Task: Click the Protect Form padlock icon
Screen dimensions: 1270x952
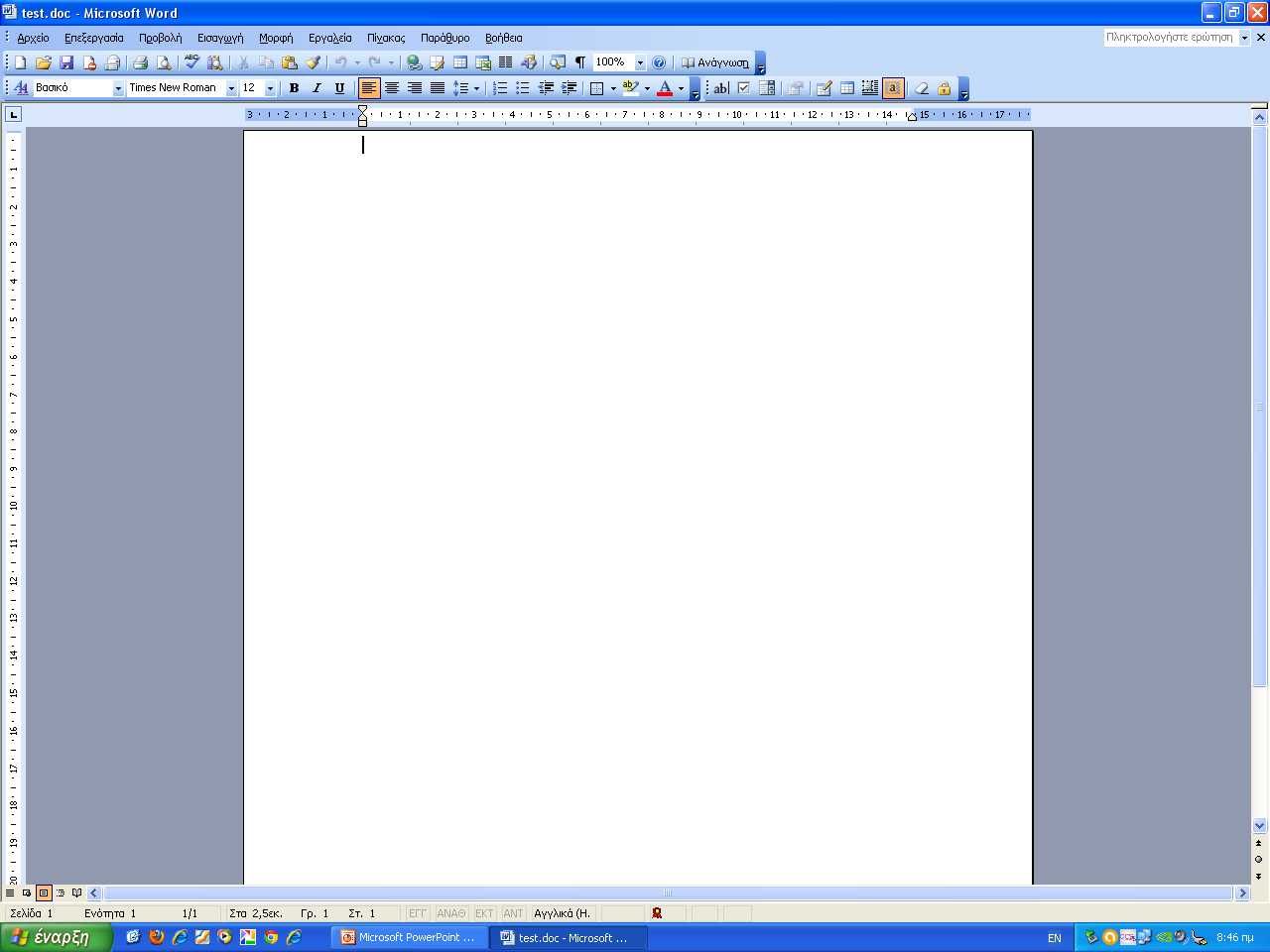Action: (x=945, y=88)
